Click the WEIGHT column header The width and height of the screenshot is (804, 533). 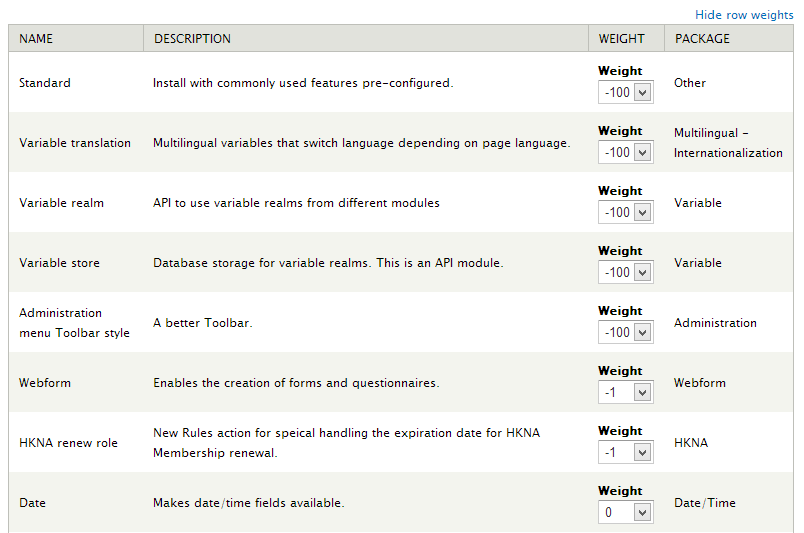pos(621,39)
